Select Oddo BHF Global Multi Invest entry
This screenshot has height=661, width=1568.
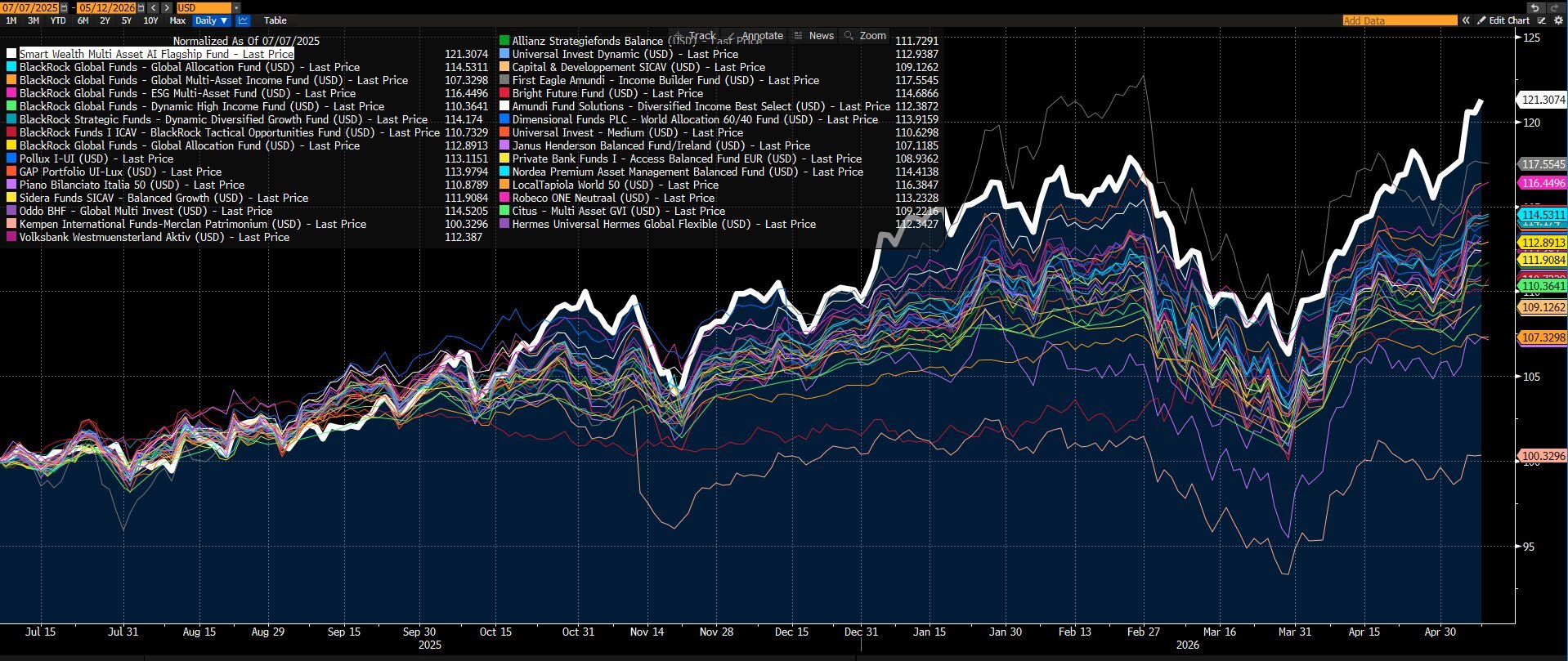(x=146, y=211)
